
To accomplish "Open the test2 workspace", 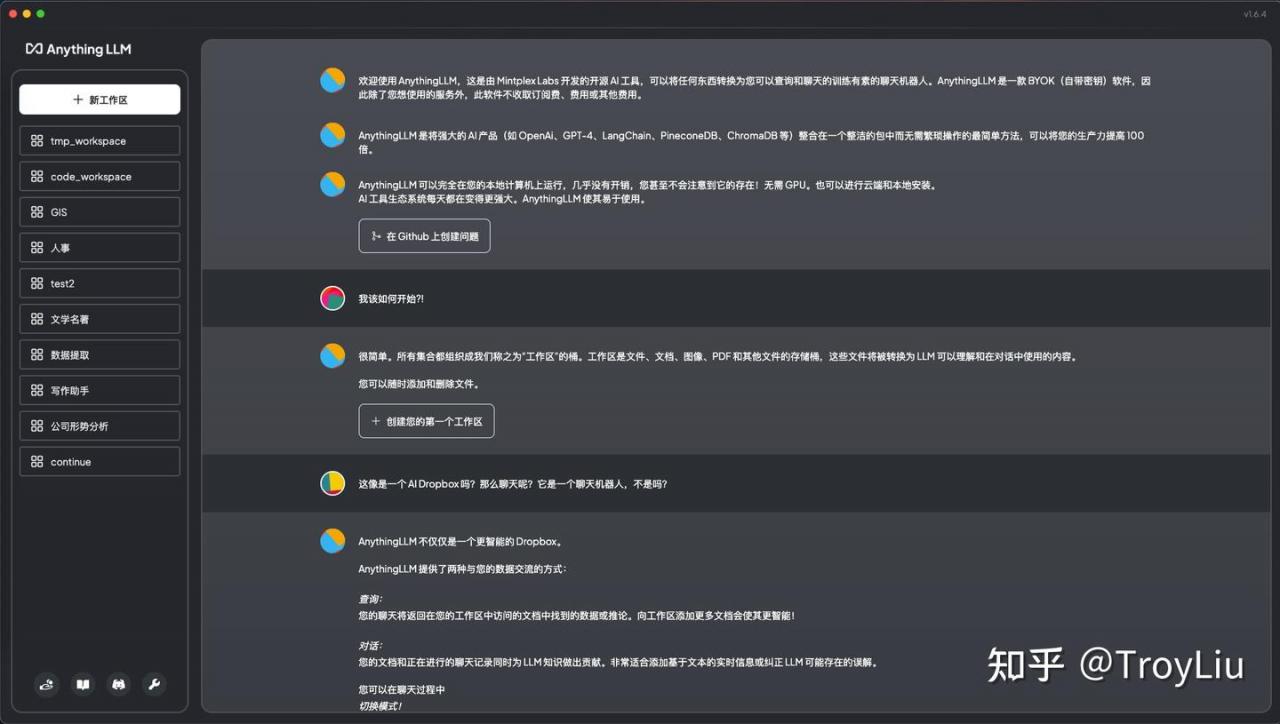I will point(100,283).
